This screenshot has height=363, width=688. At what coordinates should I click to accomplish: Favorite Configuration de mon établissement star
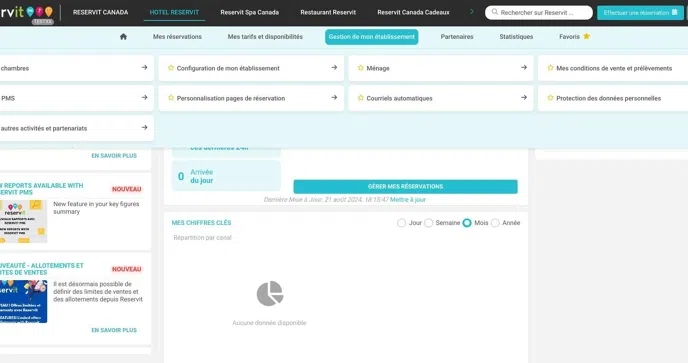point(171,68)
